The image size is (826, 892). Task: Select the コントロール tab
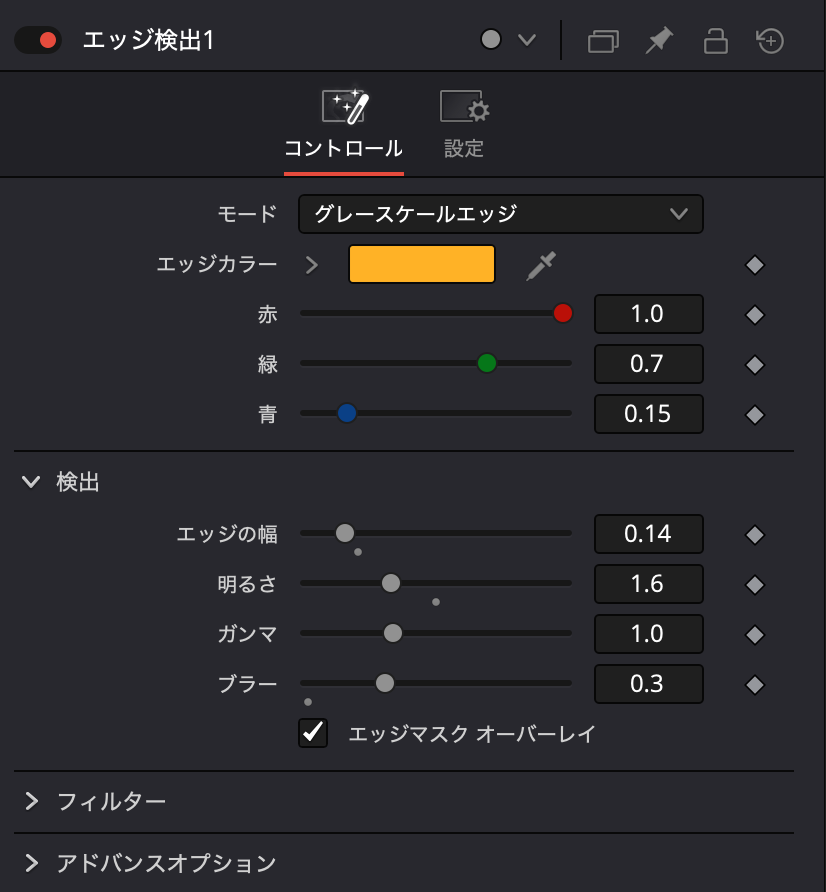click(344, 124)
